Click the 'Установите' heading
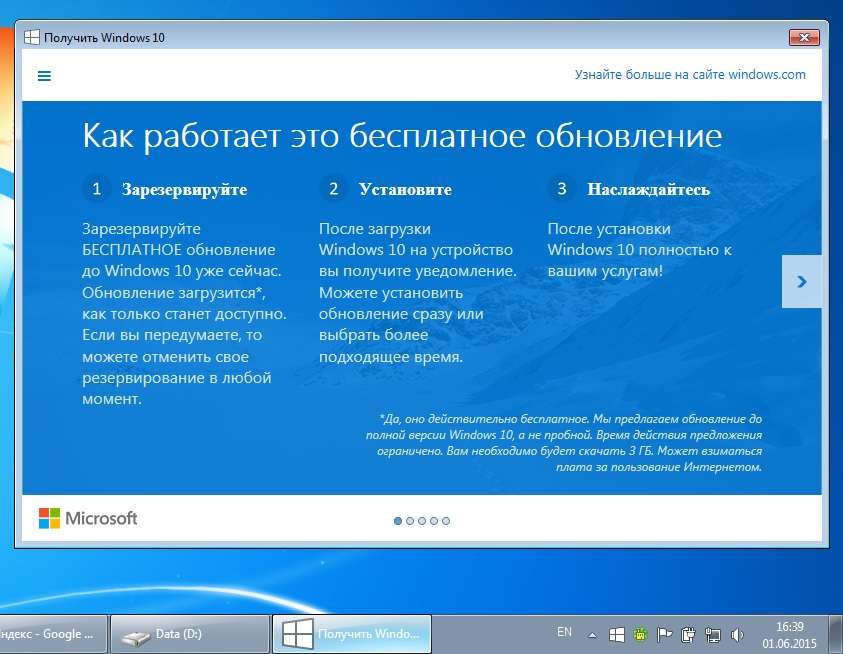Viewport: 843px width, 654px height. pyautogui.click(x=405, y=189)
